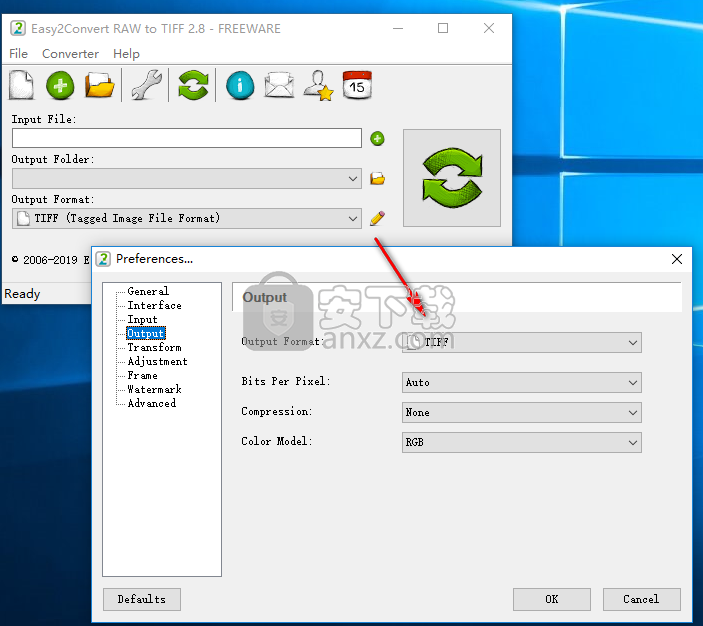
Task: Click the blue Info toolbar icon
Action: (x=240, y=85)
